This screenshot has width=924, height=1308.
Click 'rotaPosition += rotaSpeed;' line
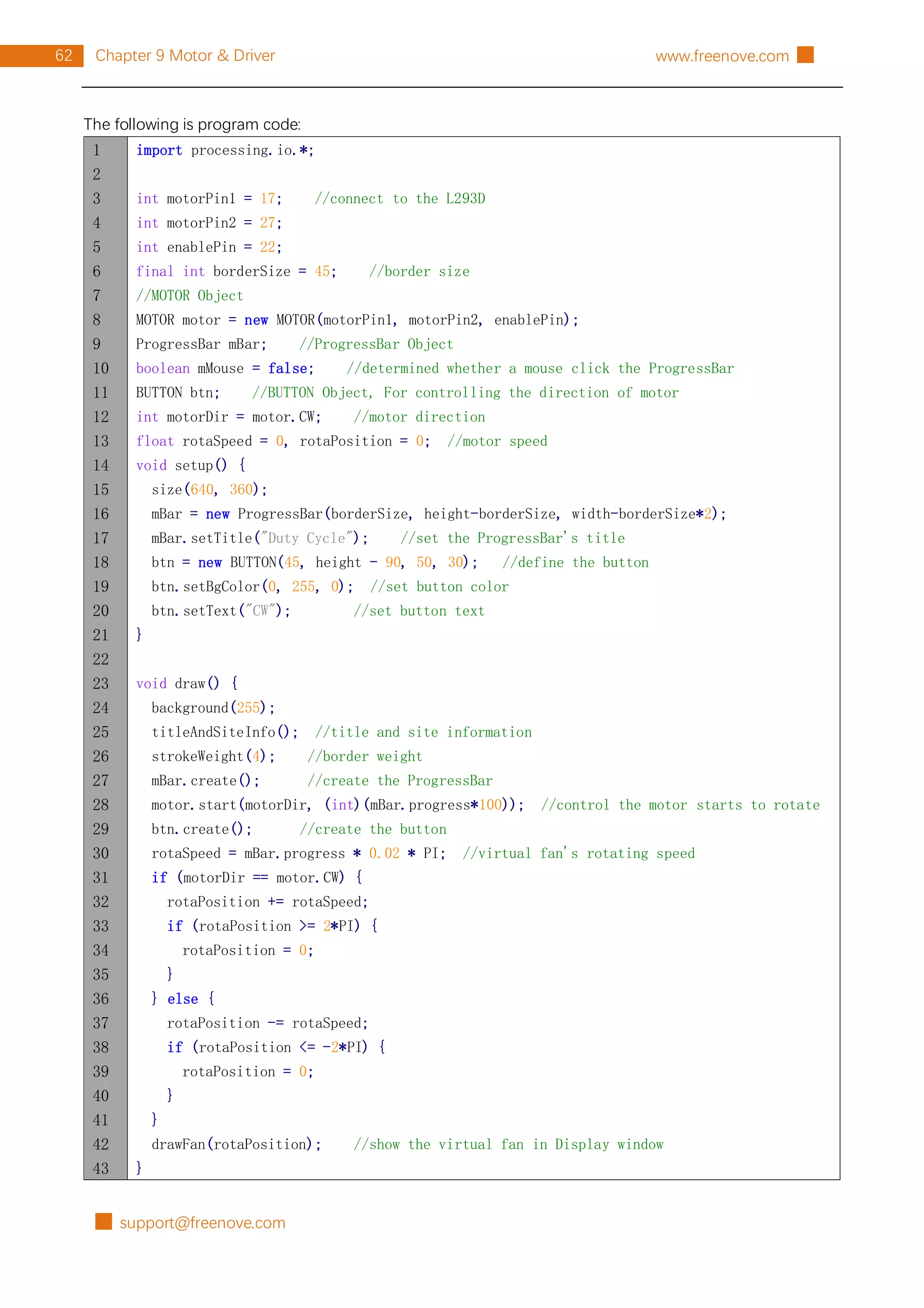[268, 902]
